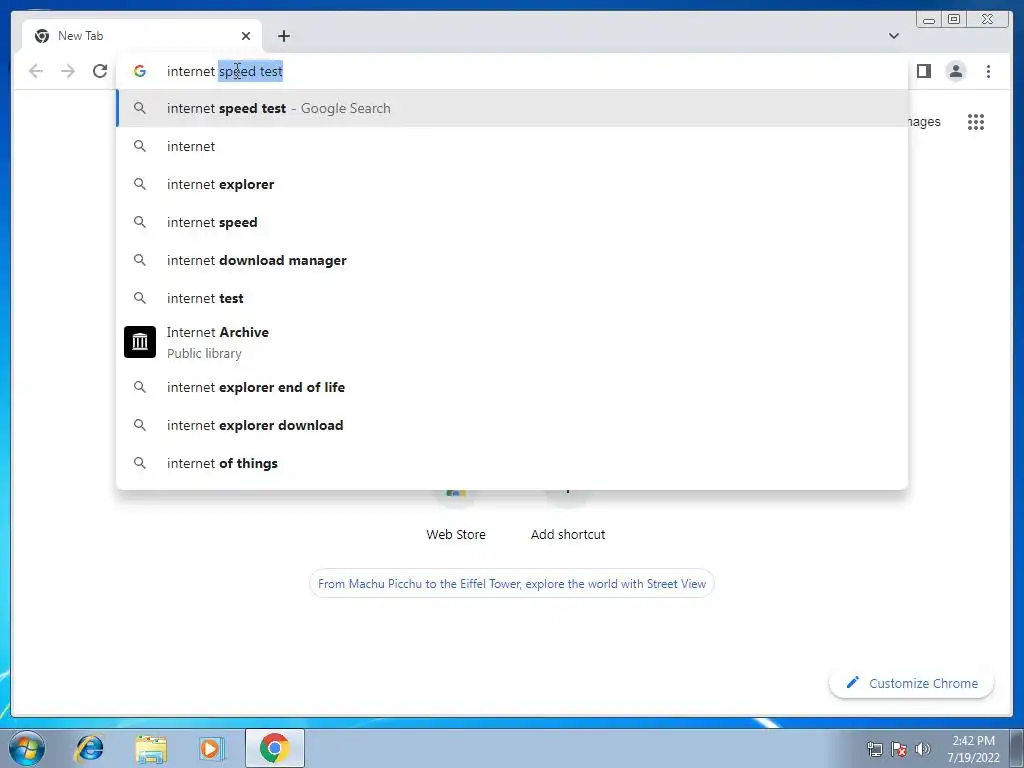Select 'internet of things' suggestion
Viewport: 1024px width, 768px height.
point(512,463)
